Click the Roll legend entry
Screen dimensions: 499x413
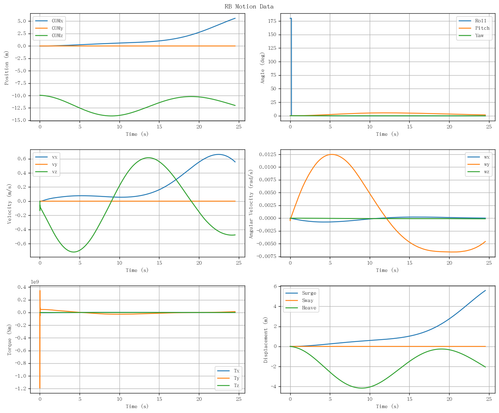(x=473, y=21)
